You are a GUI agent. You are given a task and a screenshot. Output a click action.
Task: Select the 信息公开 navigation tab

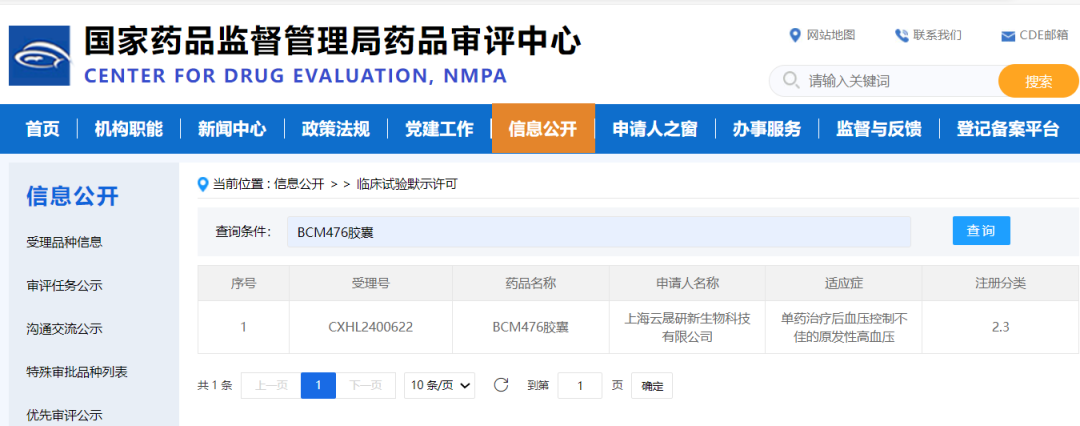point(543,129)
